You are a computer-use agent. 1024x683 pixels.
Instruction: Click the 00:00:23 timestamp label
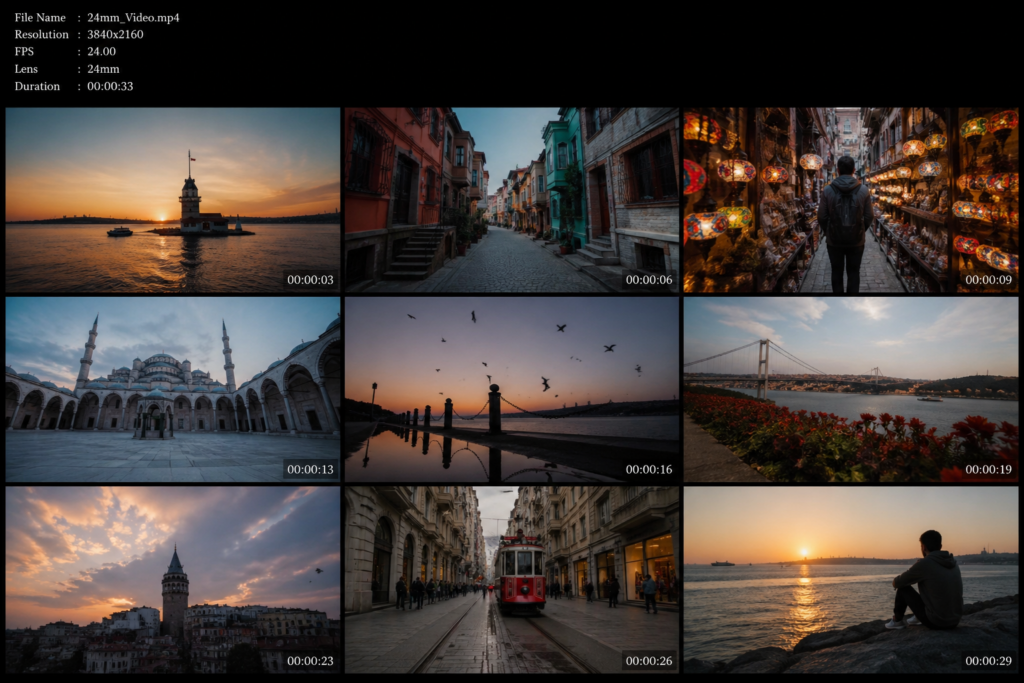pyautogui.click(x=310, y=661)
